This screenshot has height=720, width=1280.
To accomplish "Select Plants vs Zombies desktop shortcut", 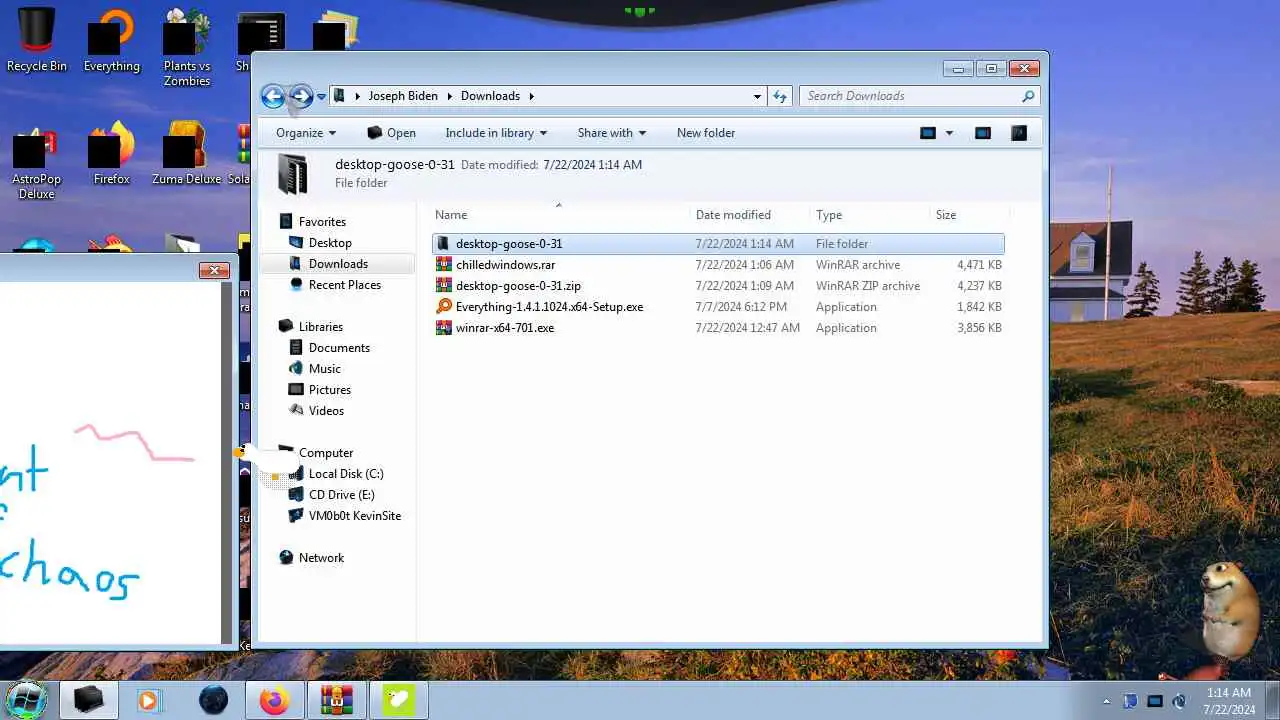I will pyautogui.click(x=187, y=47).
